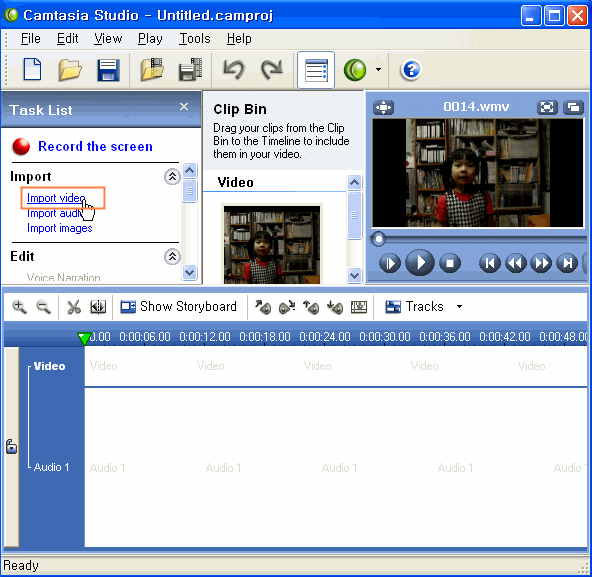Increase the audio volume
Image resolution: width=592 pixels, height=577 pixels.
tap(311, 307)
